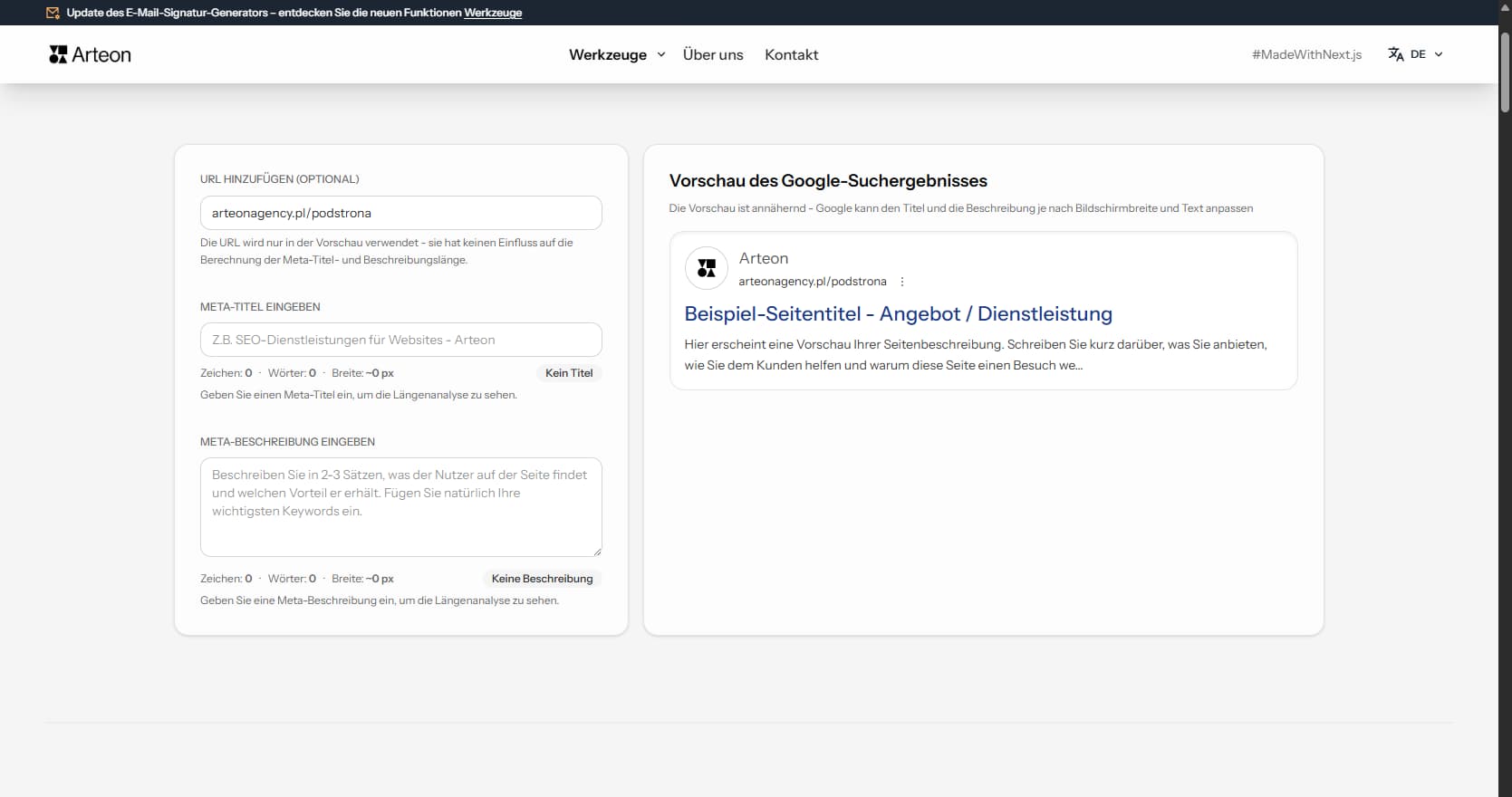The width and height of the screenshot is (1512, 797).
Task: Click the Vorschau des Google-Suchergebnisses heading
Action: point(828,180)
